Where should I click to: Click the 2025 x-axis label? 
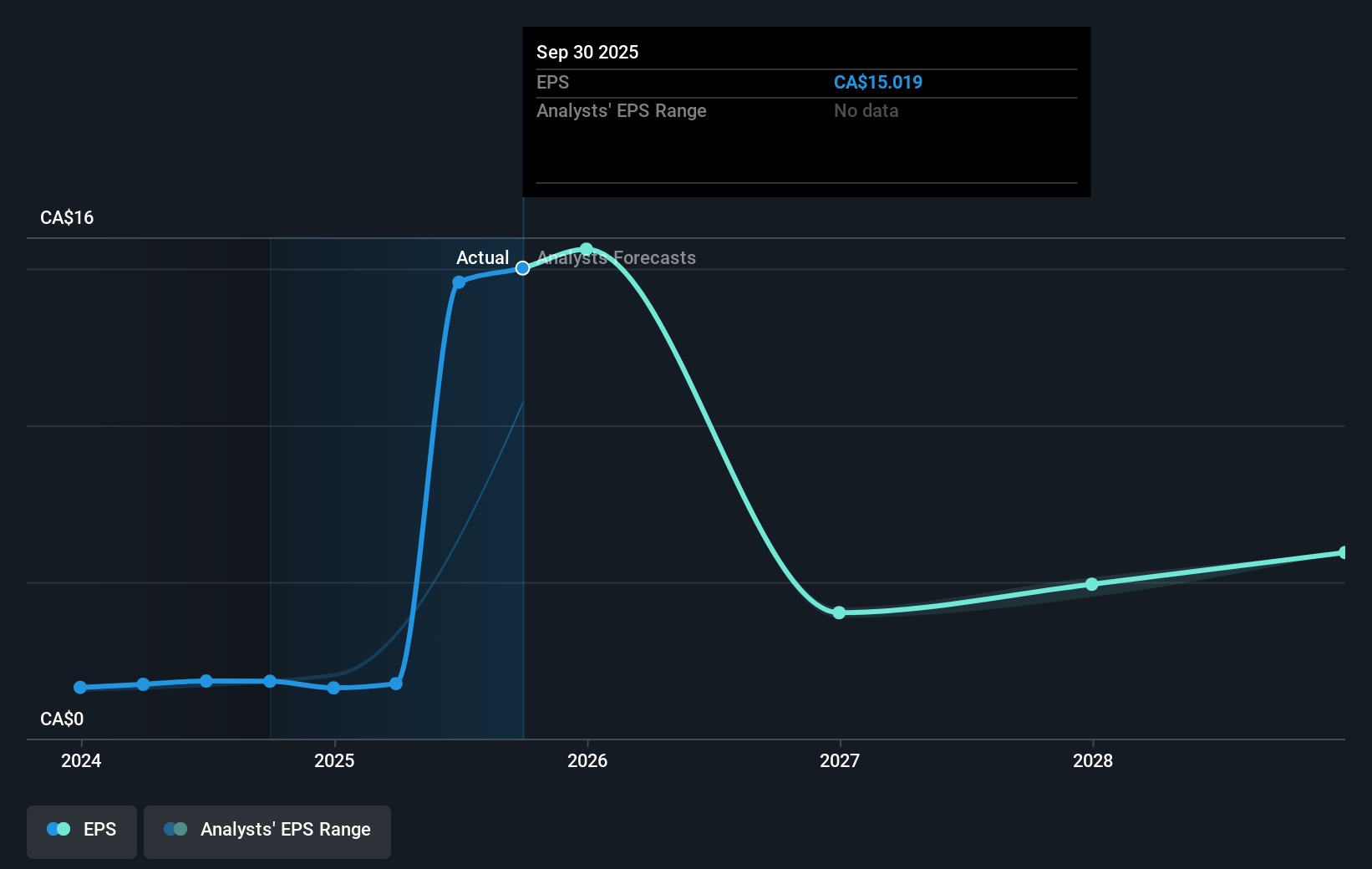pyautogui.click(x=334, y=760)
